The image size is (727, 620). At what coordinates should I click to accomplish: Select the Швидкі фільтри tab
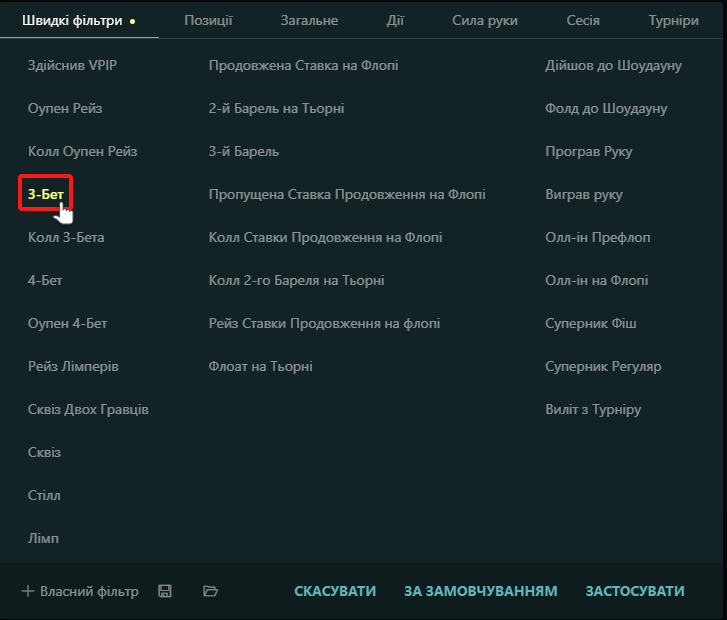pos(72,20)
